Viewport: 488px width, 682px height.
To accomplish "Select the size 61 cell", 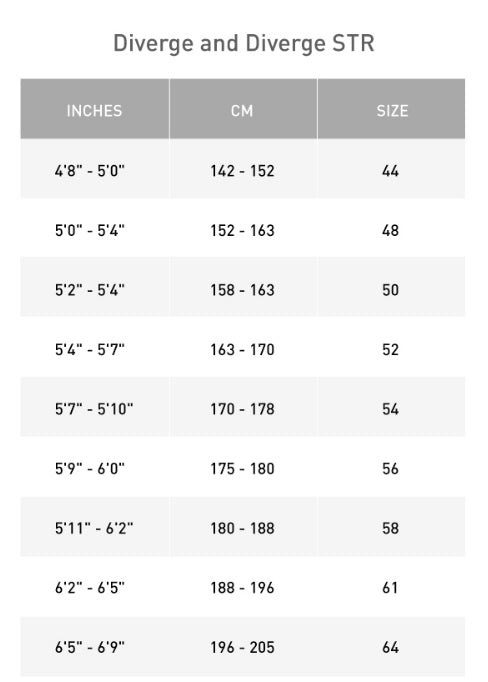I will (x=391, y=586).
